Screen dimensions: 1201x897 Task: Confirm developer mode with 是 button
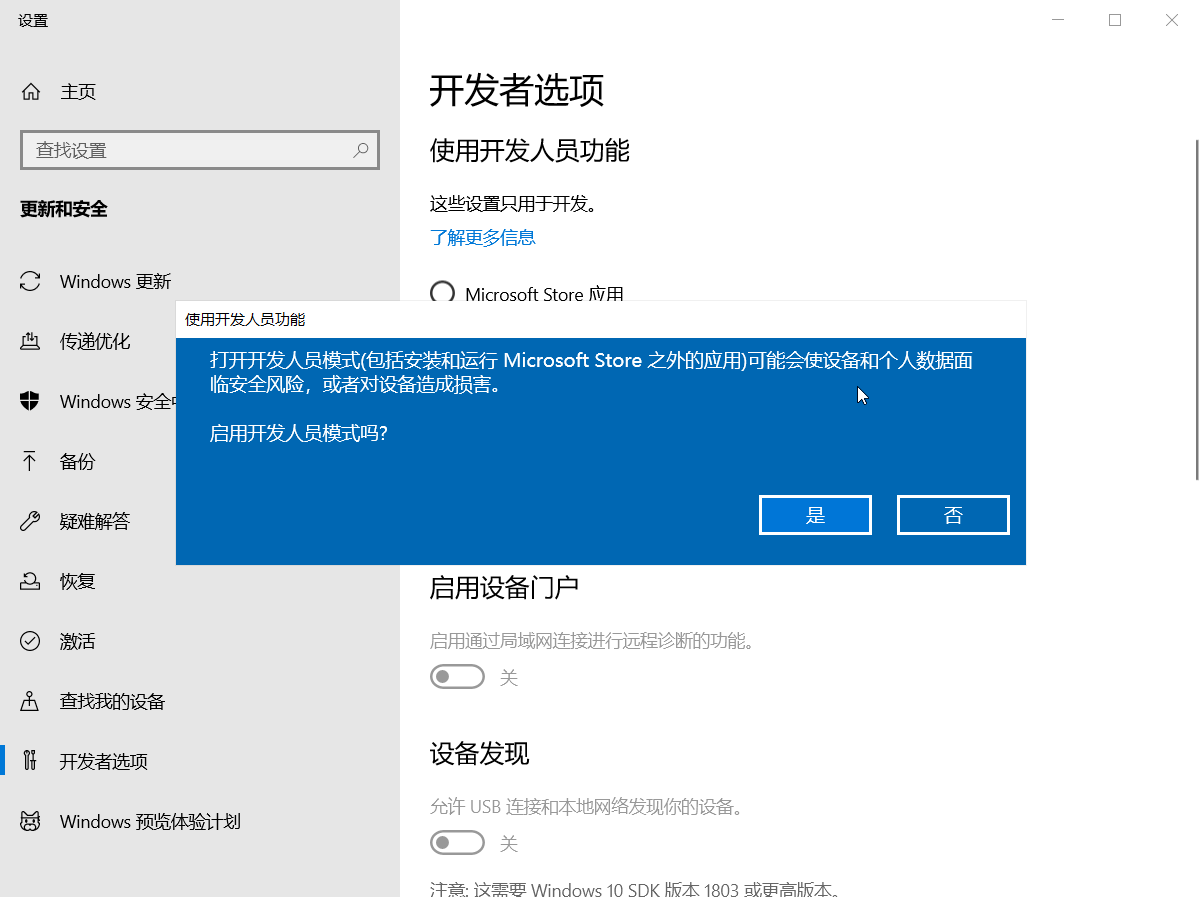(815, 515)
